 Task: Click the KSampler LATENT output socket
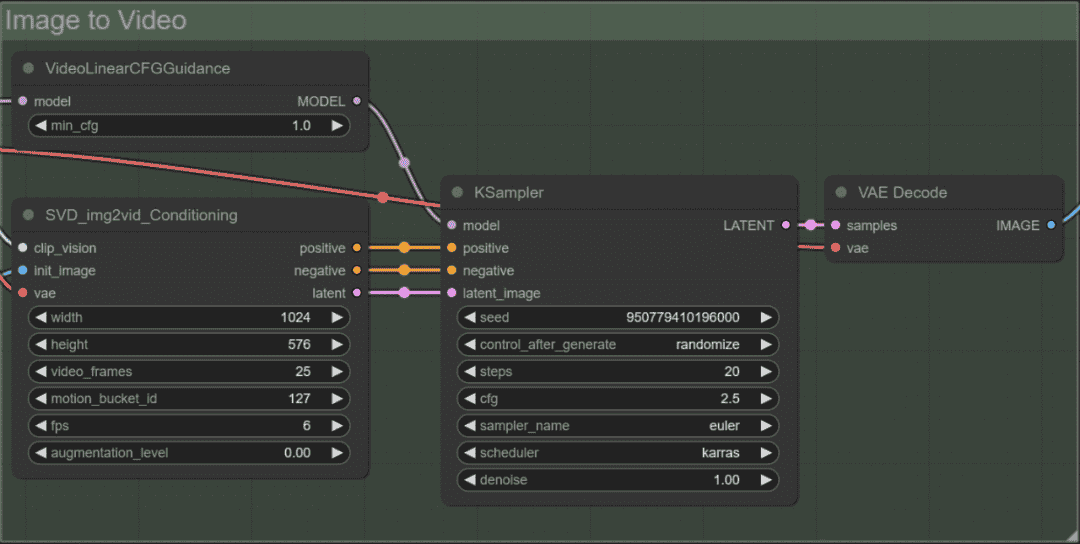786,225
